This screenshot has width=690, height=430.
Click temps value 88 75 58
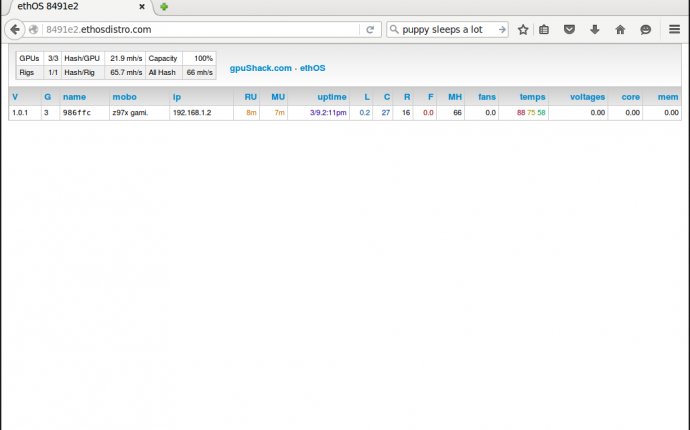(x=531, y=113)
